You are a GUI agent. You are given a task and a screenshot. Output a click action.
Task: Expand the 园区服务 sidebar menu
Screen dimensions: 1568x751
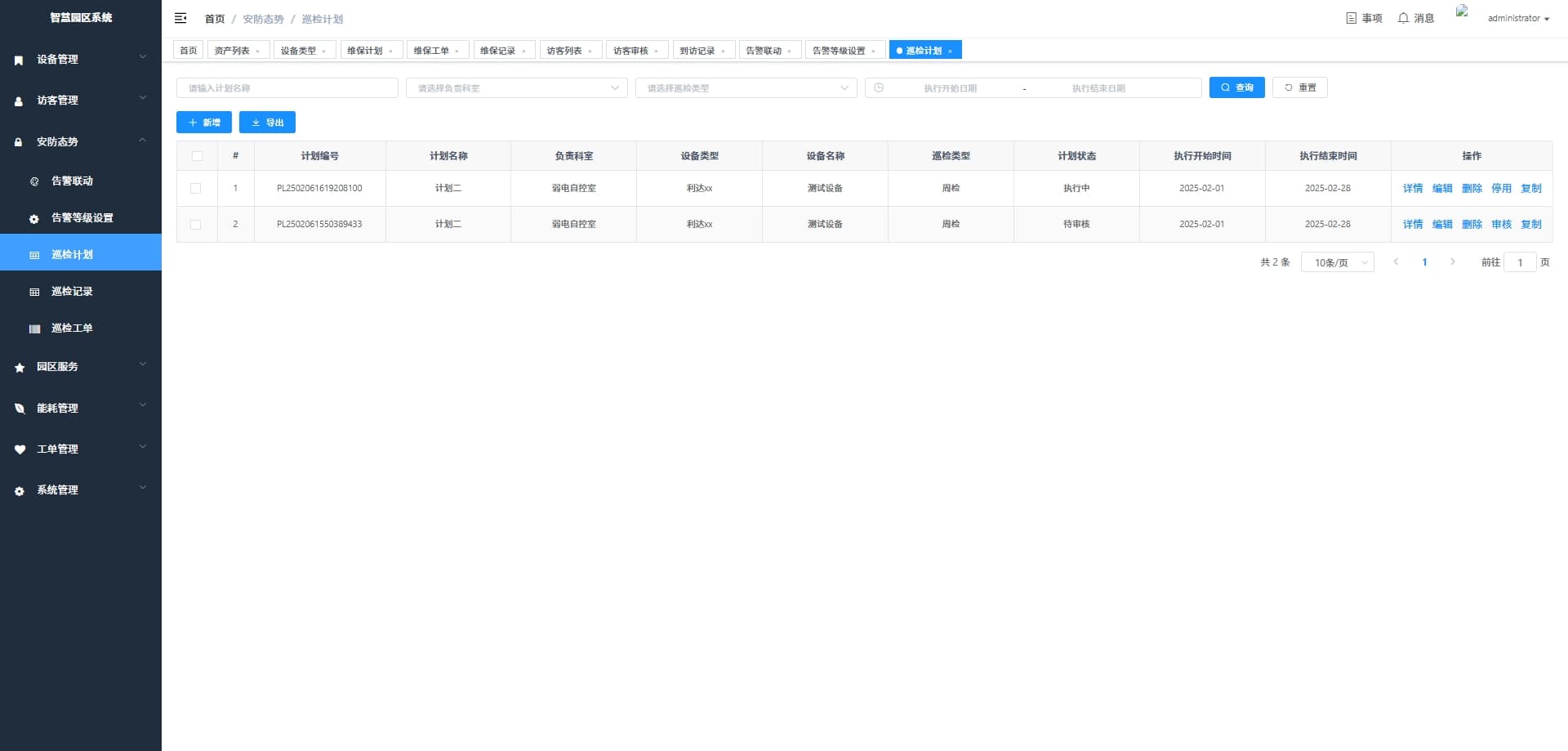(x=81, y=366)
